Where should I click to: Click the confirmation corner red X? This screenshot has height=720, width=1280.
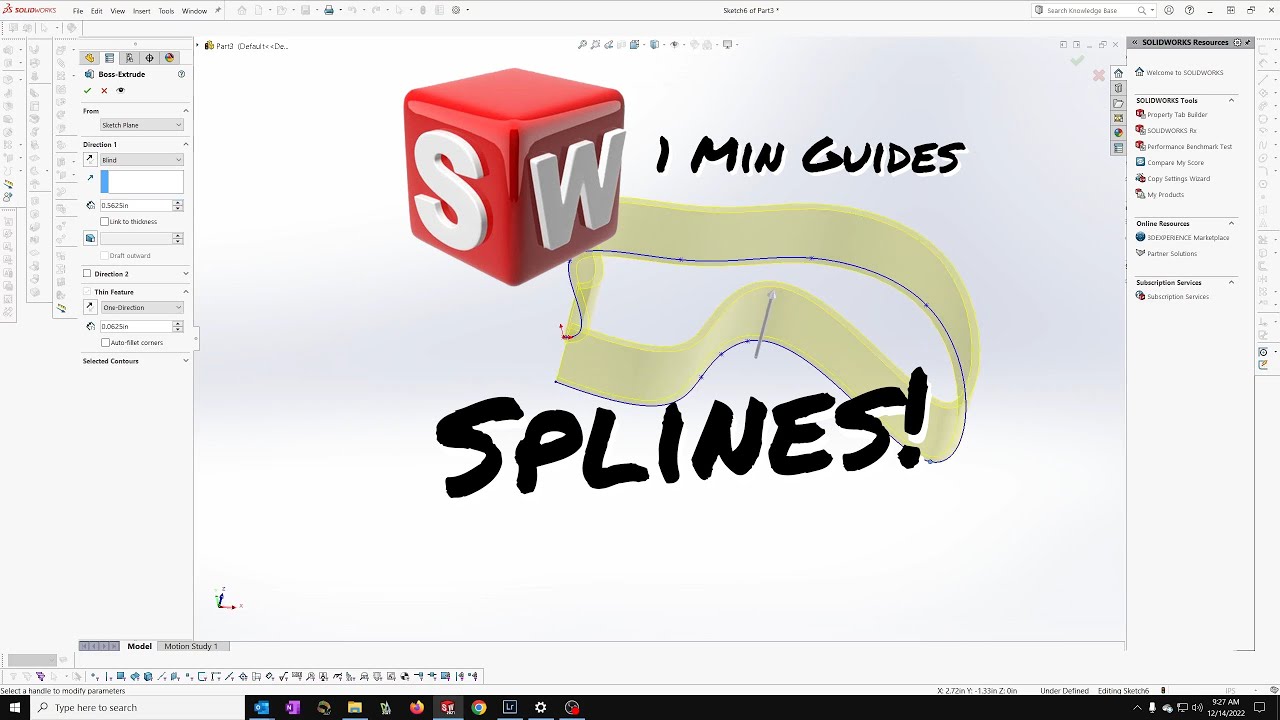point(1099,75)
